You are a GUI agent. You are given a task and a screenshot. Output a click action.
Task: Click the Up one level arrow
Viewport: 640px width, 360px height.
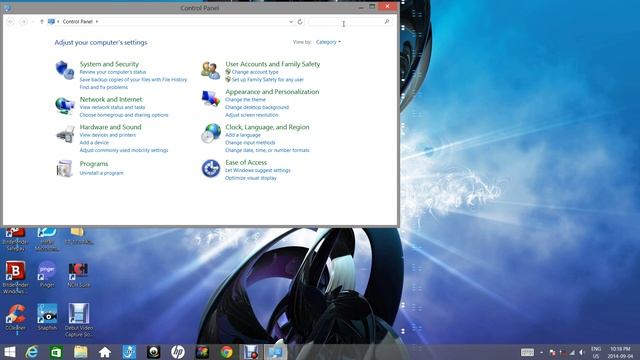coord(42,22)
